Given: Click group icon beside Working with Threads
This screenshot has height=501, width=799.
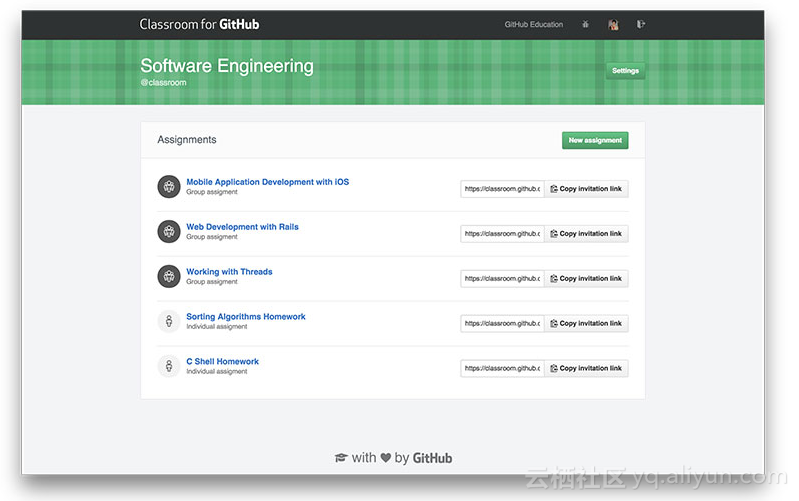Looking at the screenshot, I should pos(169,276).
